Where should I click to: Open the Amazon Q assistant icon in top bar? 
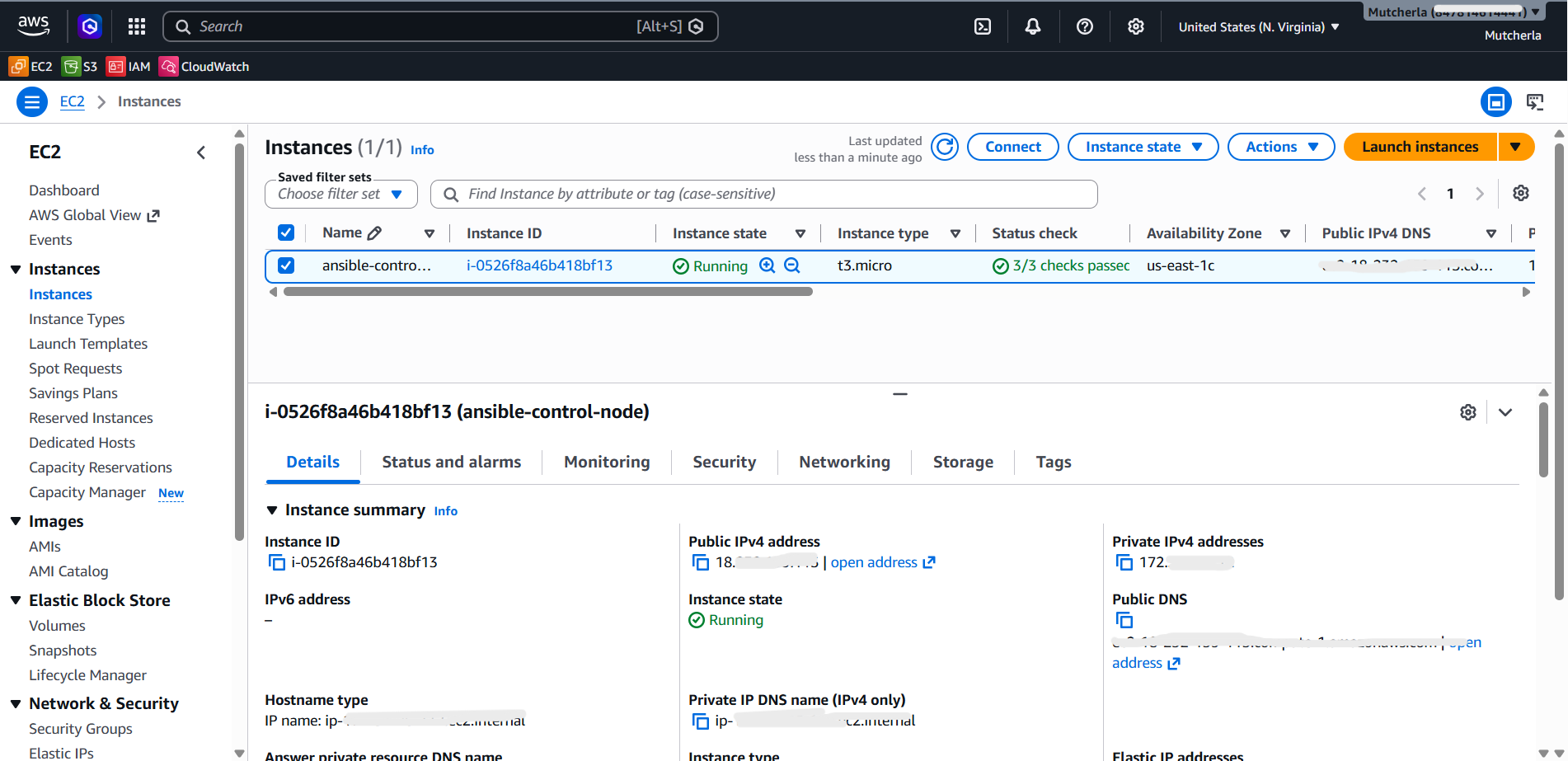tap(90, 26)
